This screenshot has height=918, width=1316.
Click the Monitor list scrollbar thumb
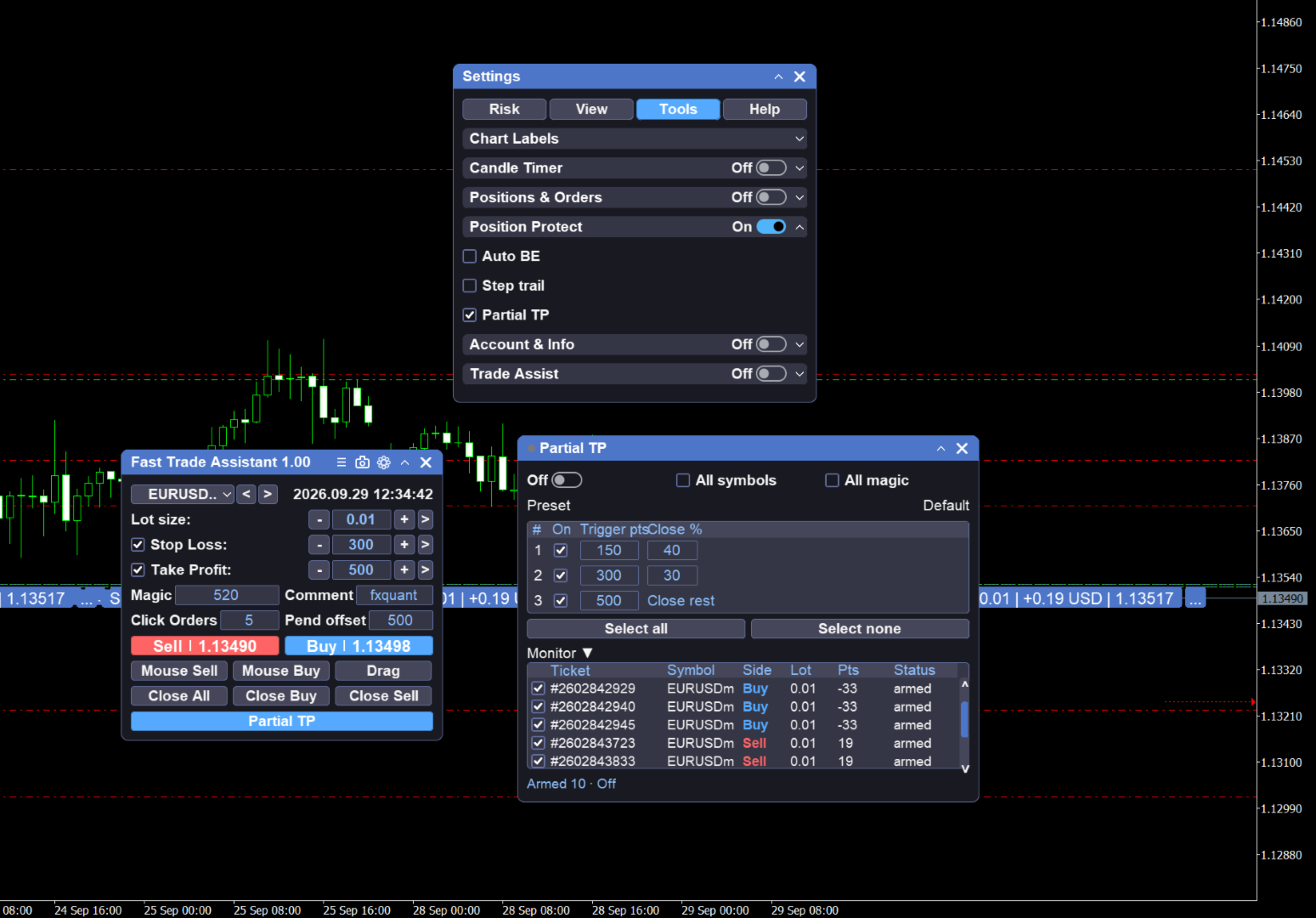964,720
